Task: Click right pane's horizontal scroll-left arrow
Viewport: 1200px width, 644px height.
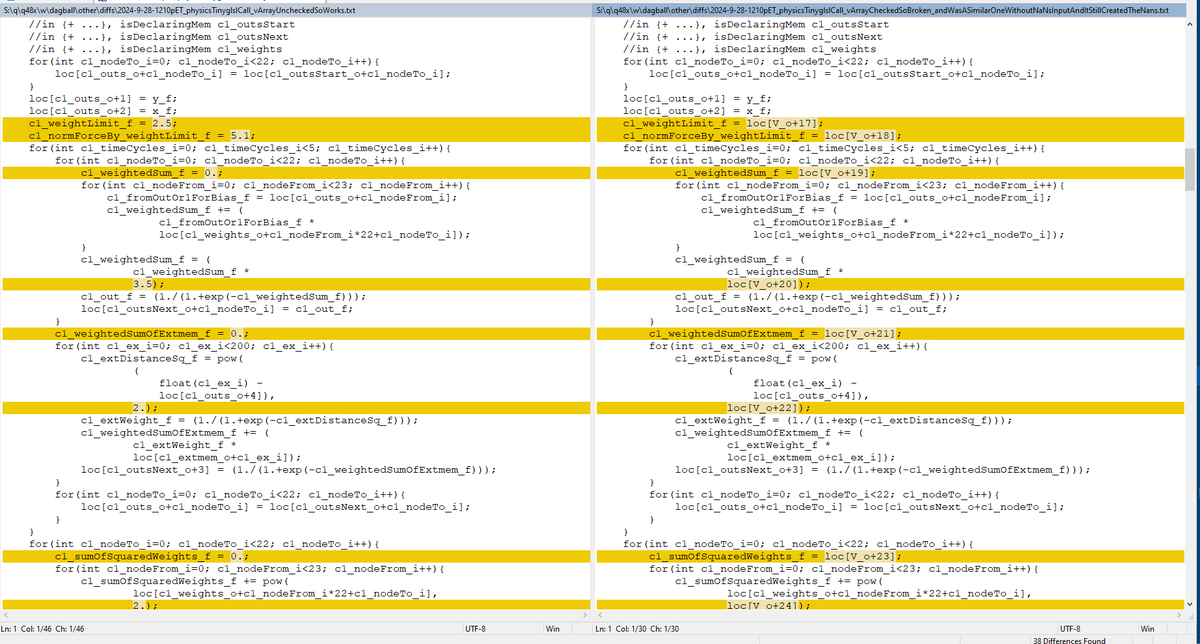Action: pos(600,615)
